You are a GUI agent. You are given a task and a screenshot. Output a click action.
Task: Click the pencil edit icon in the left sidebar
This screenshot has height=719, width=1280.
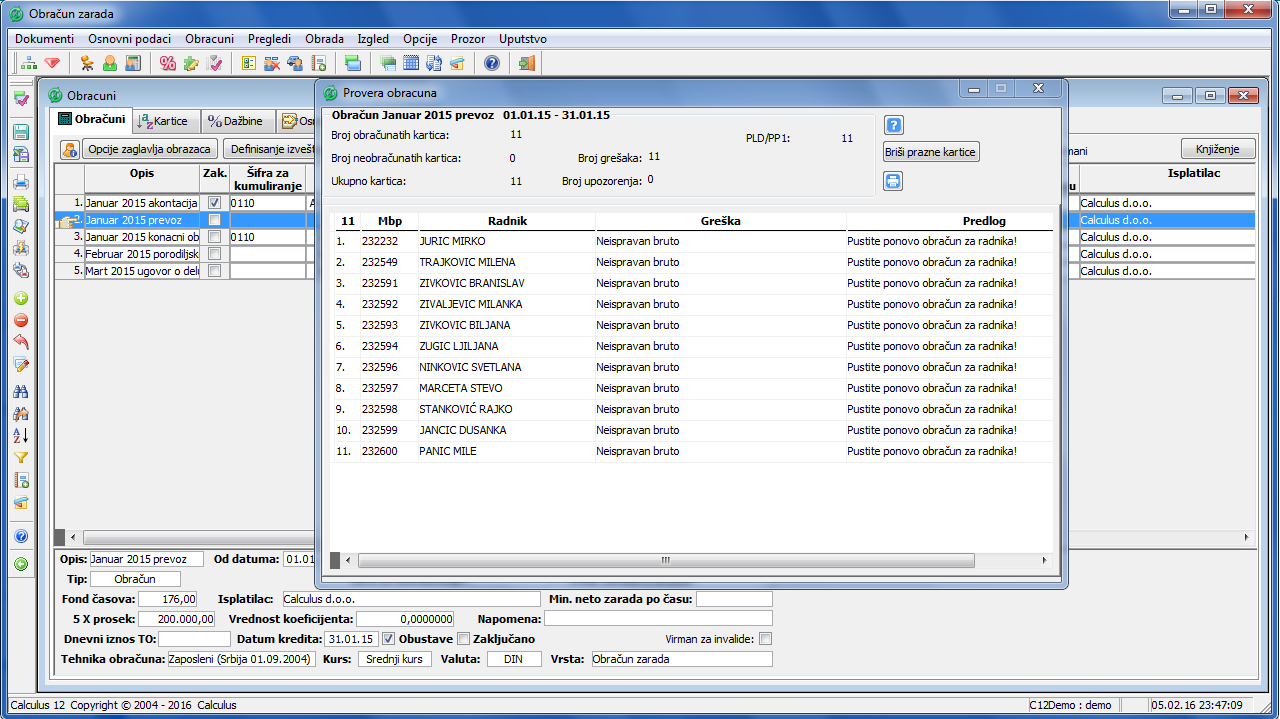coord(21,365)
